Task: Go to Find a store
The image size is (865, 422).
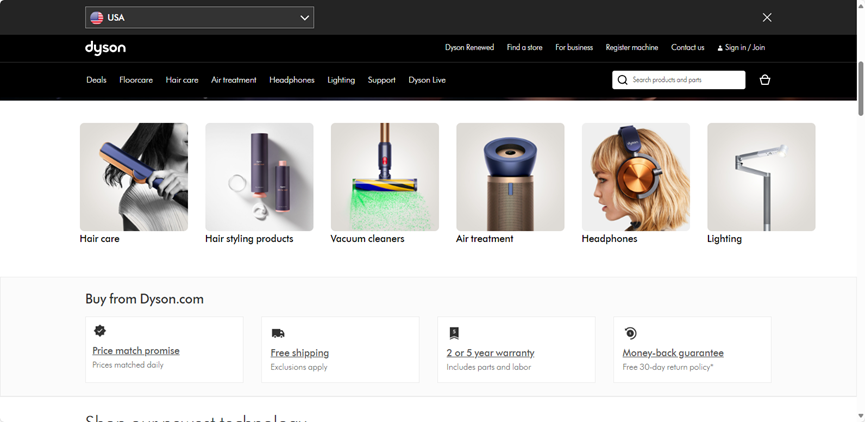Action: coord(525,47)
